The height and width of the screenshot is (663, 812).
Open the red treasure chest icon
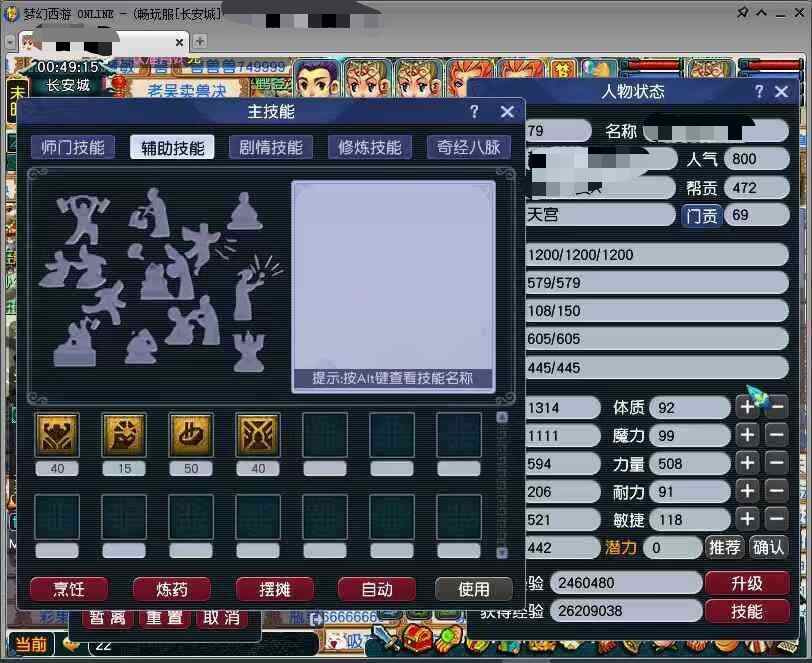[x=417, y=639]
